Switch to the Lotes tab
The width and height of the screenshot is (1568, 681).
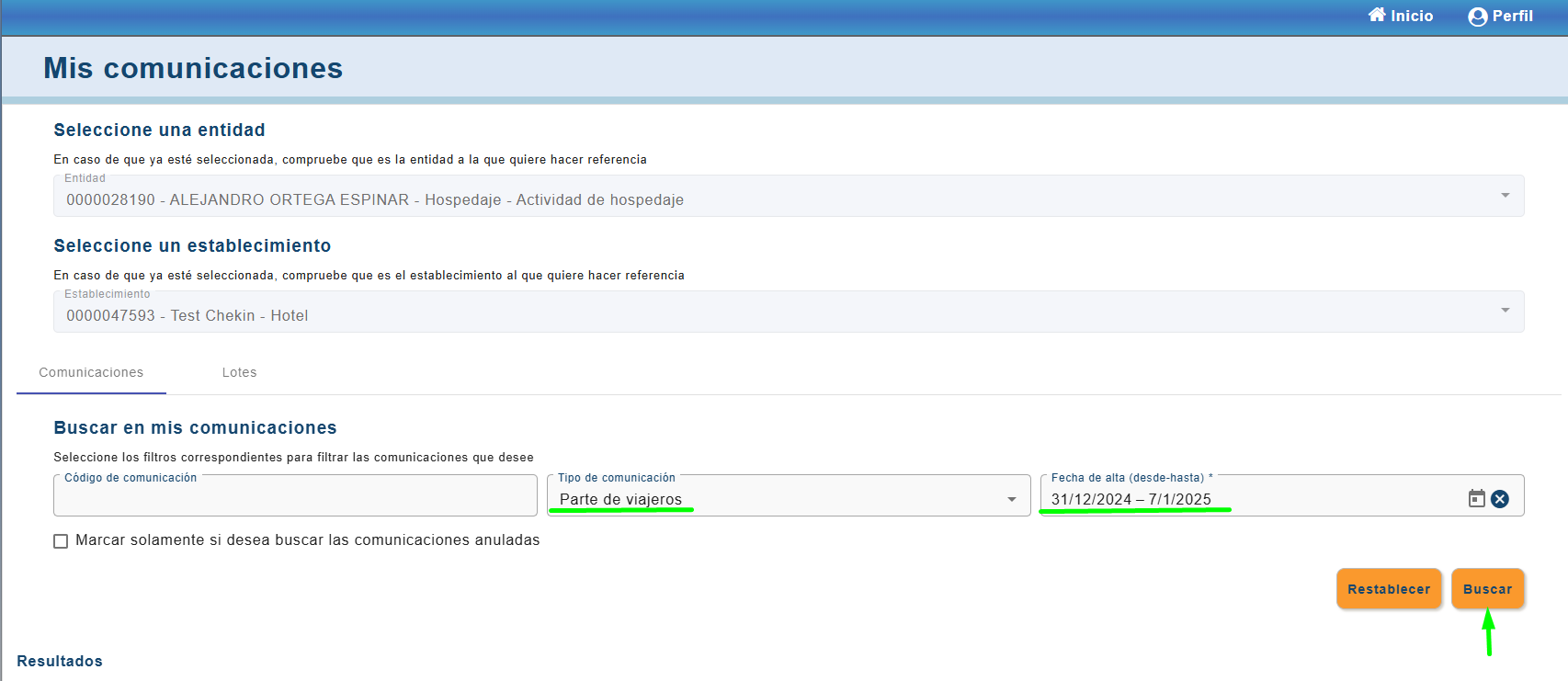tap(239, 372)
